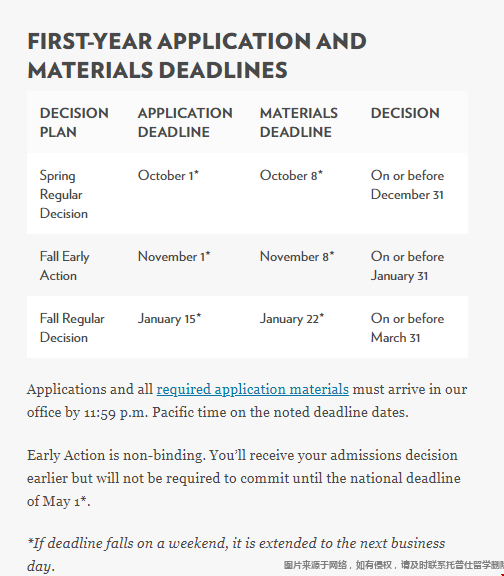Click the October 8 materials deadline cell

[x=291, y=175]
